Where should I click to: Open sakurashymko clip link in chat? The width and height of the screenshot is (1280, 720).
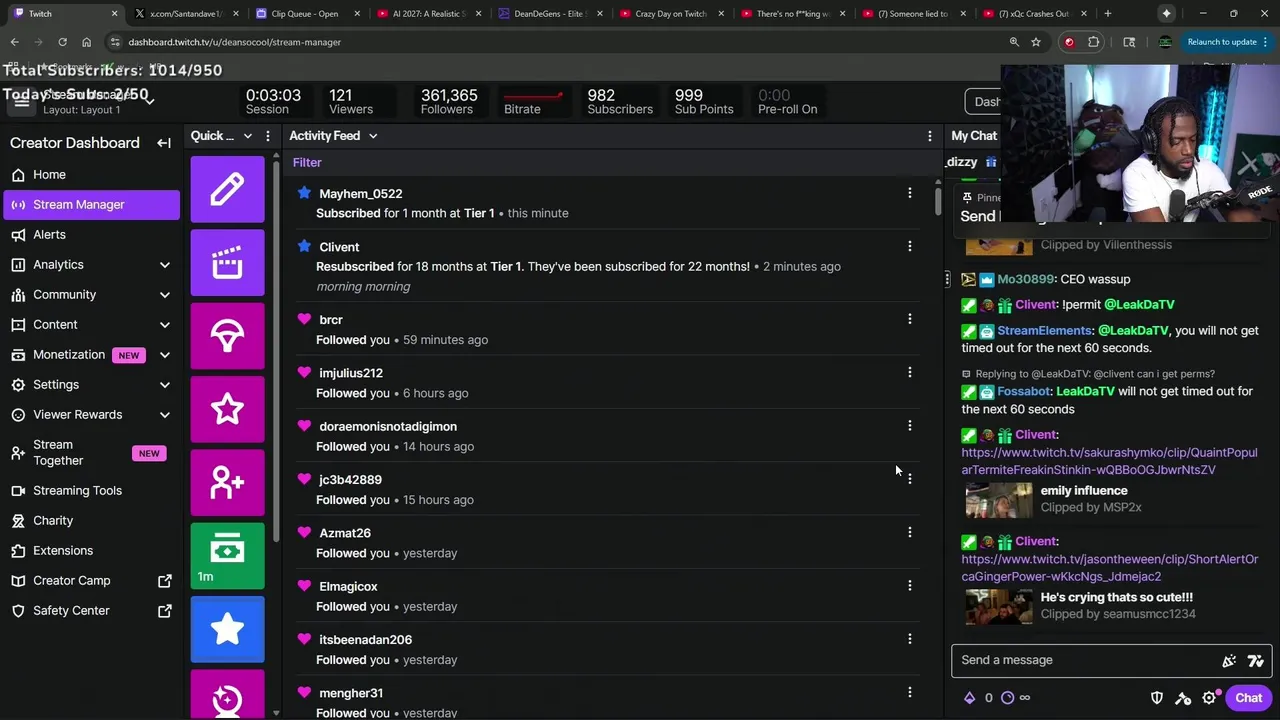[x=1109, y=461]
